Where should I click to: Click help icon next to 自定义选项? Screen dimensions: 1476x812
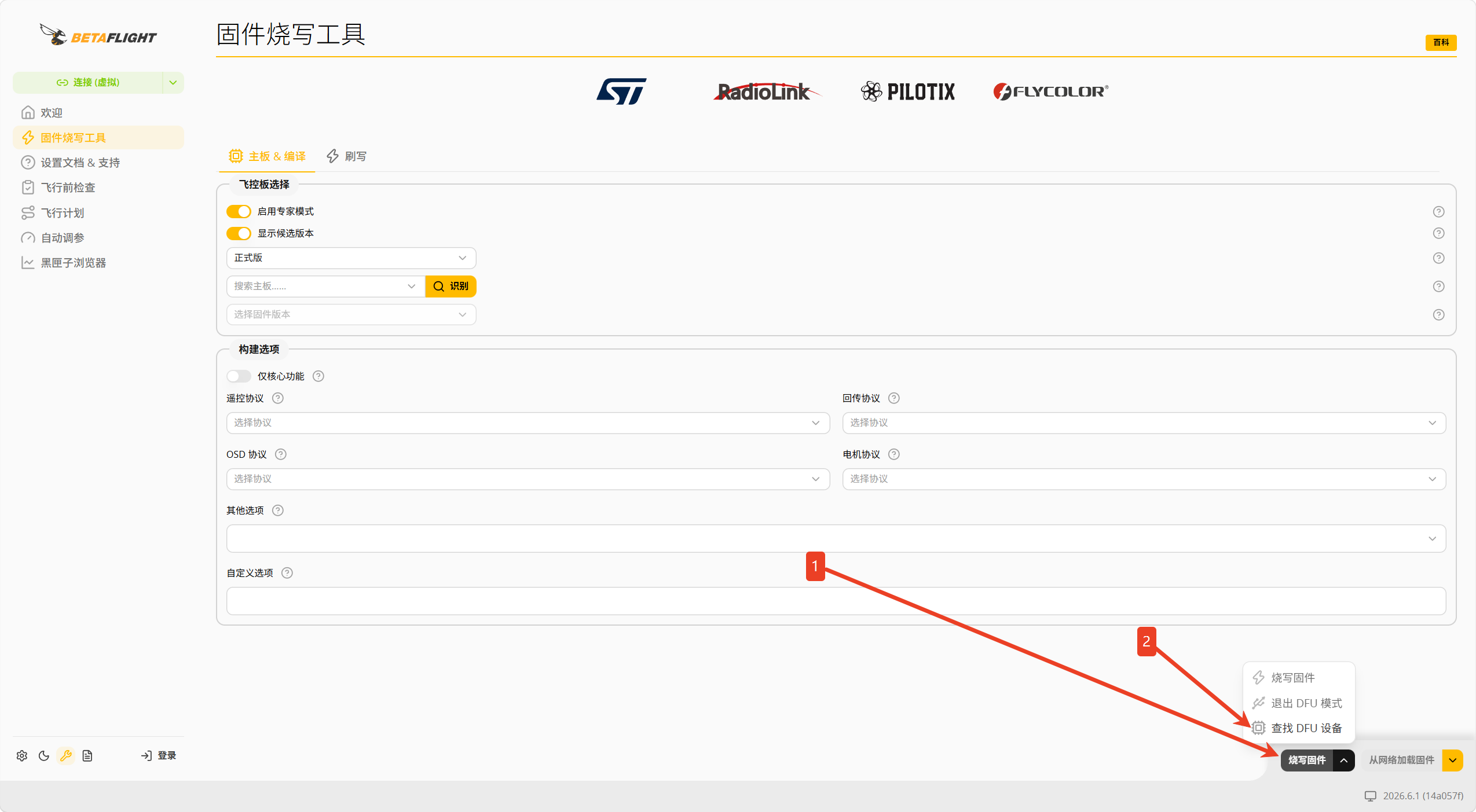[x=287, y=573]
